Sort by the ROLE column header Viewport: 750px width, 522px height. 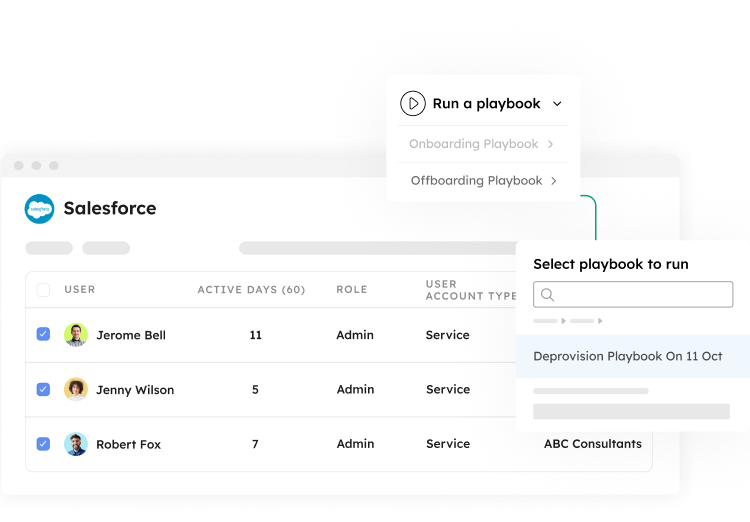tap(352, 289)
